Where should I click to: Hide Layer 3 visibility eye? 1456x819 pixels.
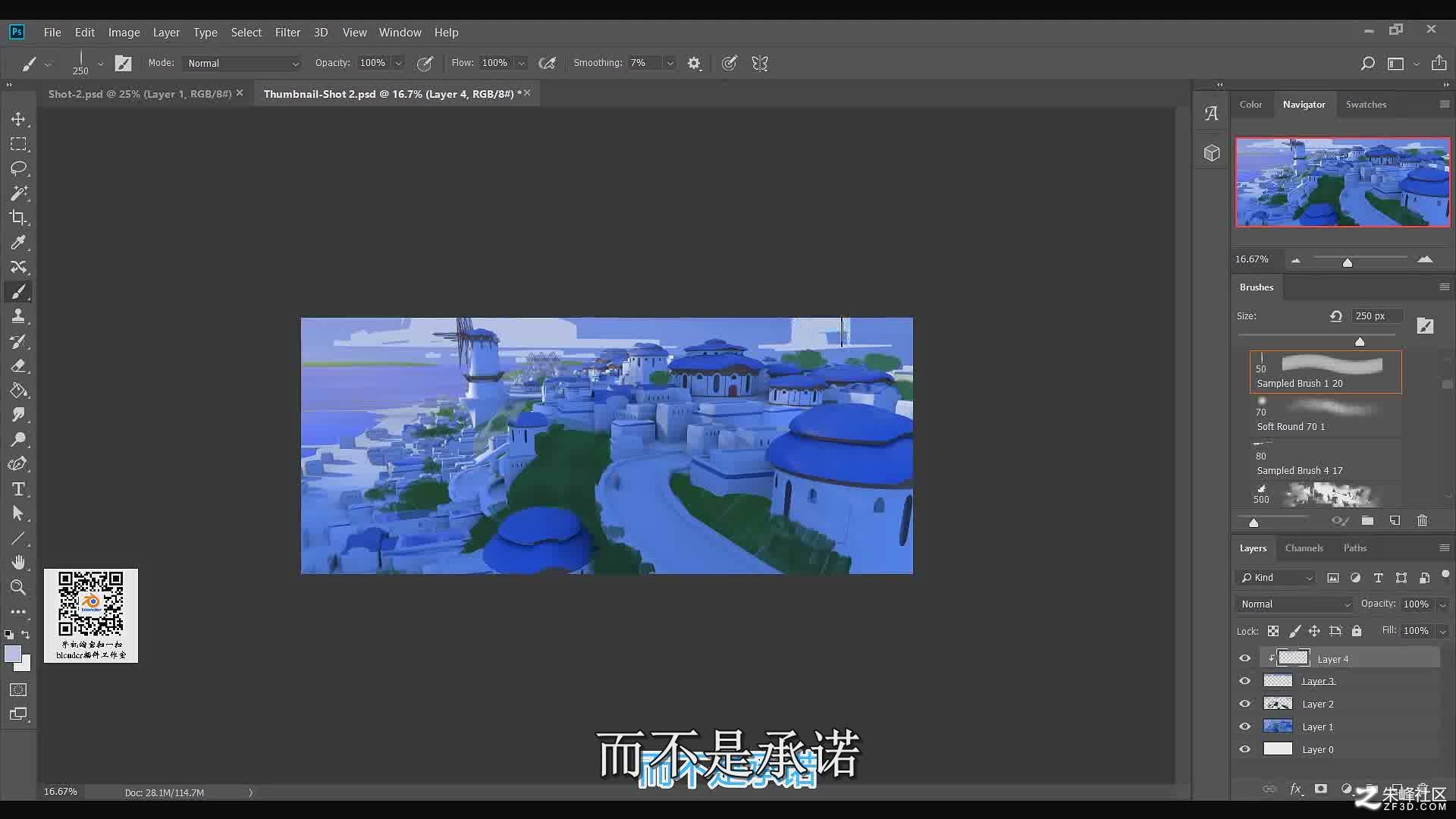point(1244,681)
